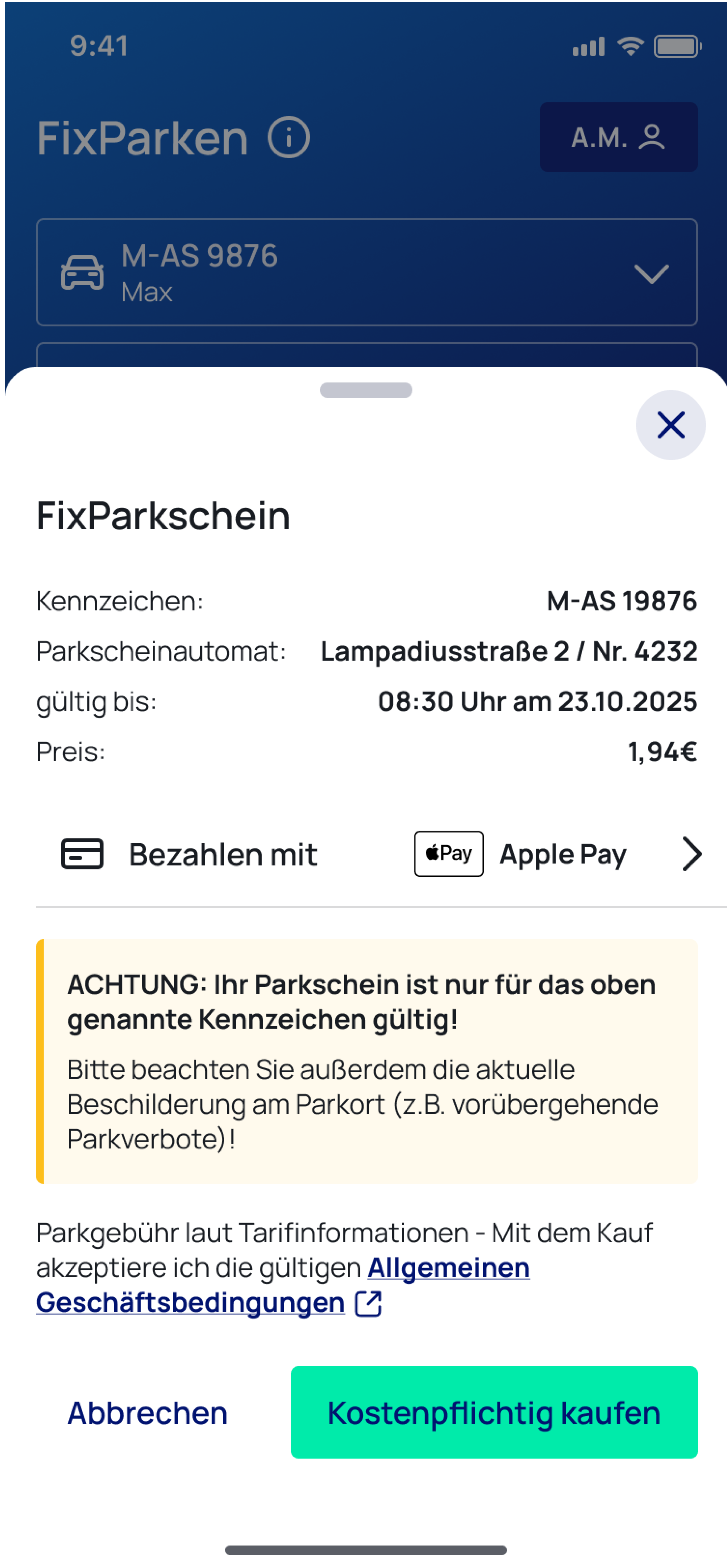Viewport: 727px width, 1568px height.
Task: Open payment method options chevron
Action: tap(692, 854)
